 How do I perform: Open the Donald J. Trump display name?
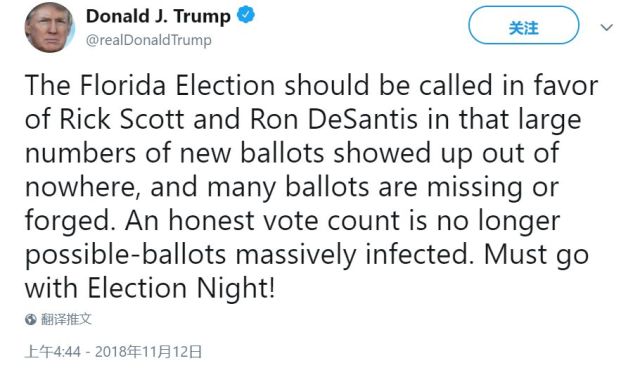pyautogui.click(x=158, y=17)
